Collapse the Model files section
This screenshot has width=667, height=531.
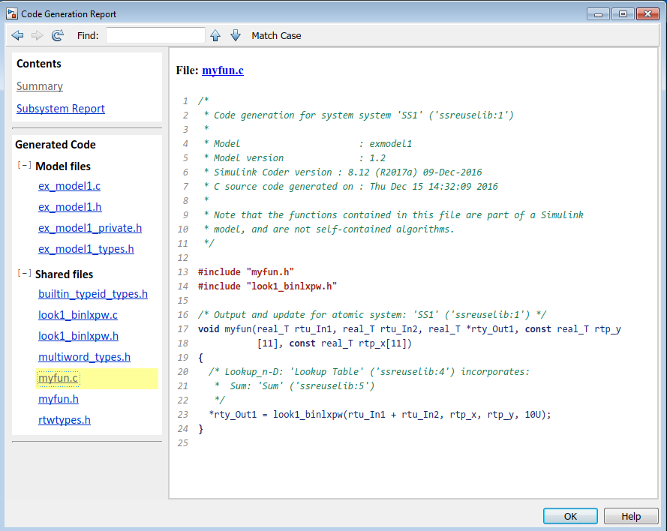24,165
